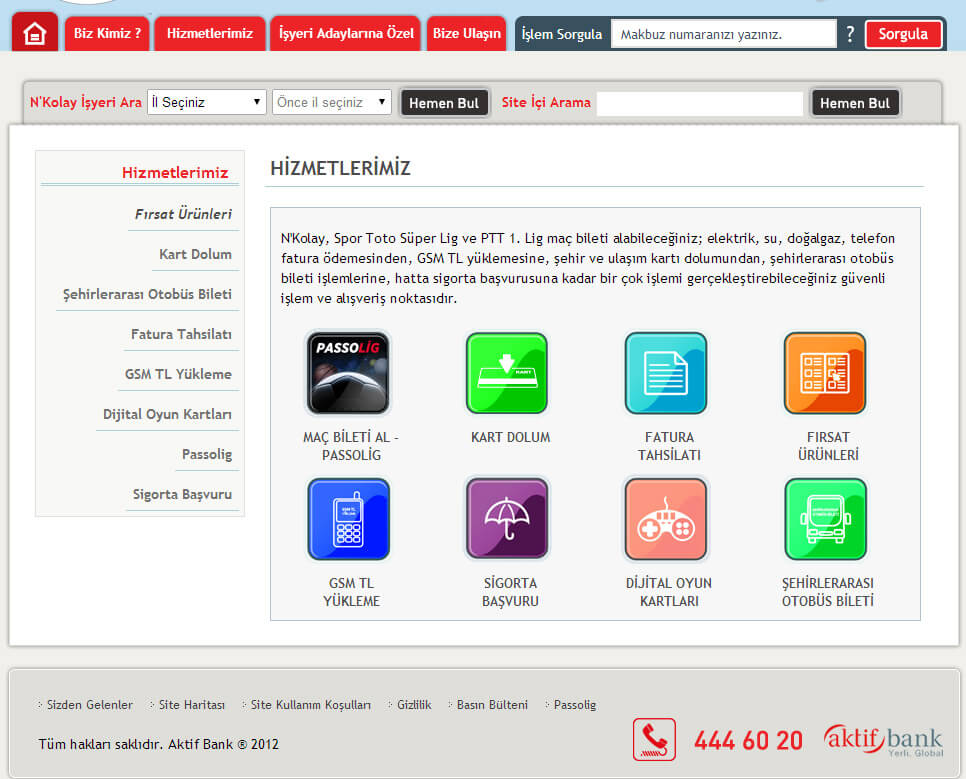The height and width of the screenshot is (779, 966).
Task: Click Hemen Bul next to district dropdown
Action: click(x=444, y=103)
